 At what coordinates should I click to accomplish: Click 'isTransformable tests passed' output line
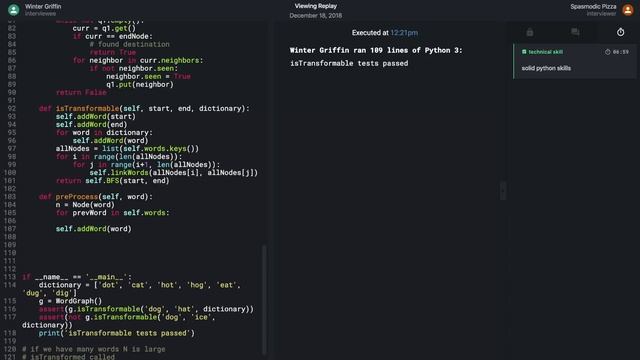pos(349,63)
